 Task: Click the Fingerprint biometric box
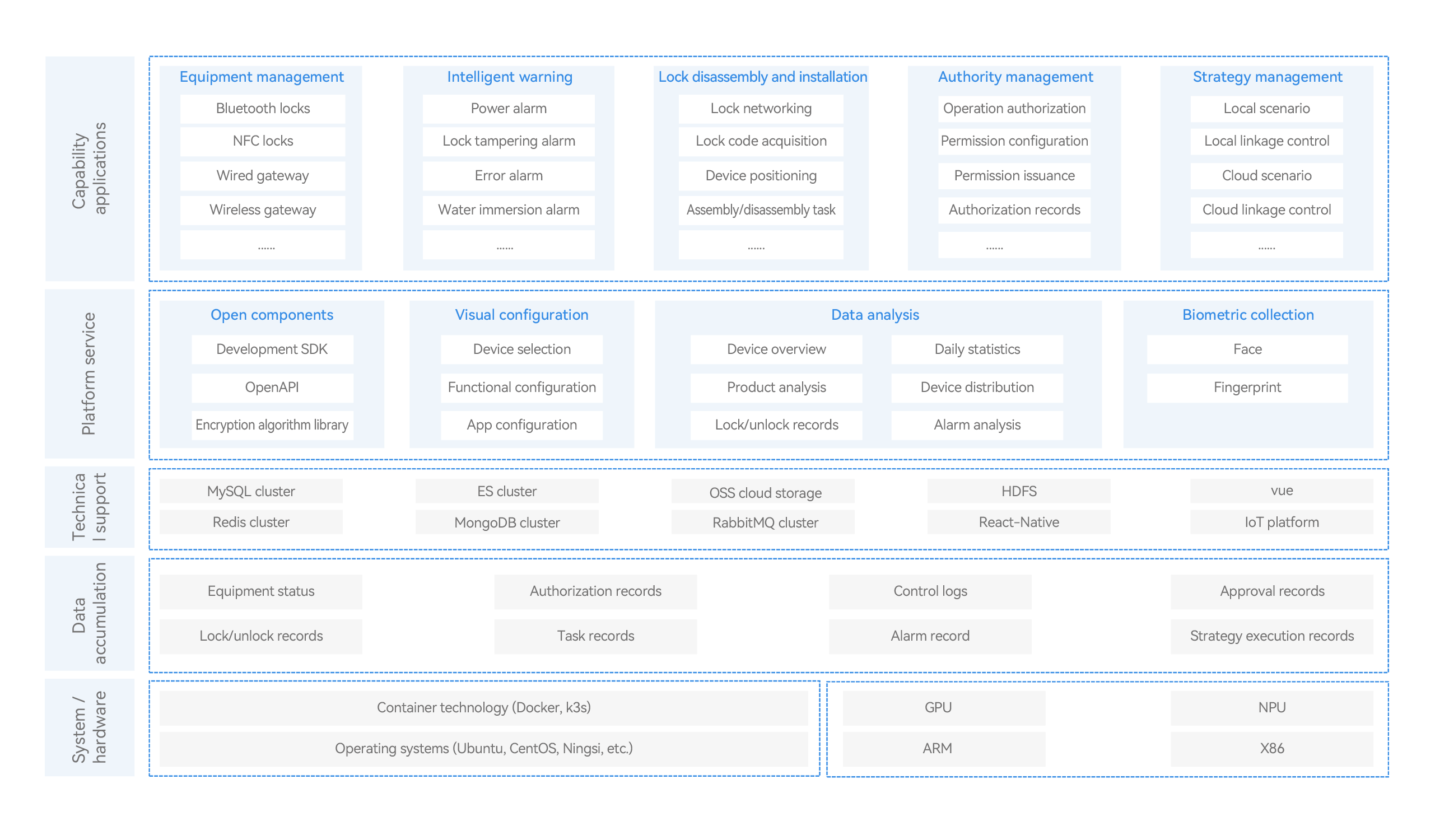click(x=1247, y=388)
